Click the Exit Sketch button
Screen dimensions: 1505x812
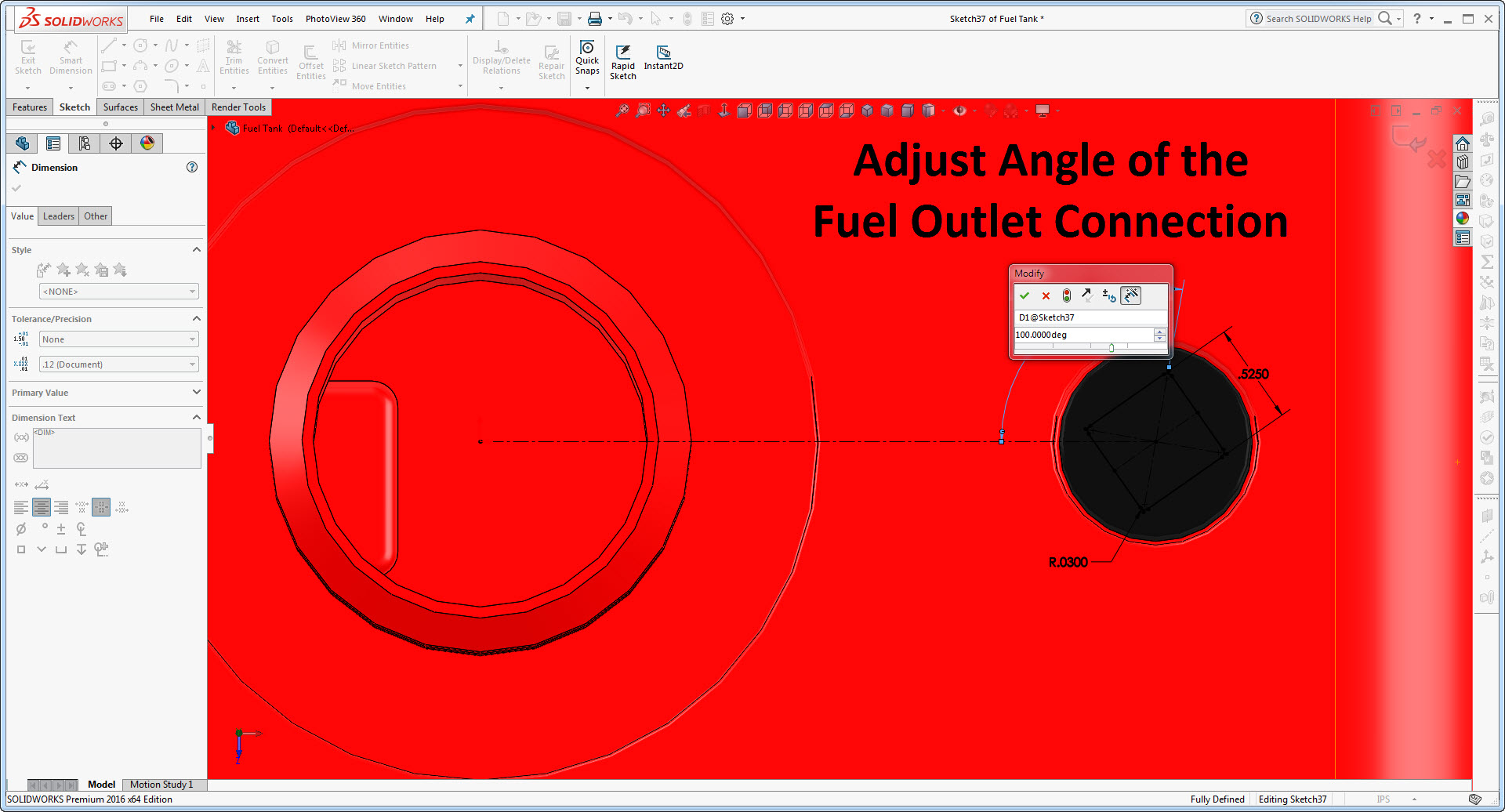point(28,58)
